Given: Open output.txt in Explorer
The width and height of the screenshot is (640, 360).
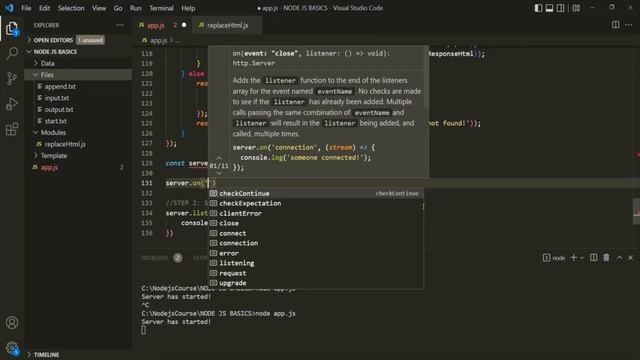Looking at the screenshot, I should click(78, 109).
